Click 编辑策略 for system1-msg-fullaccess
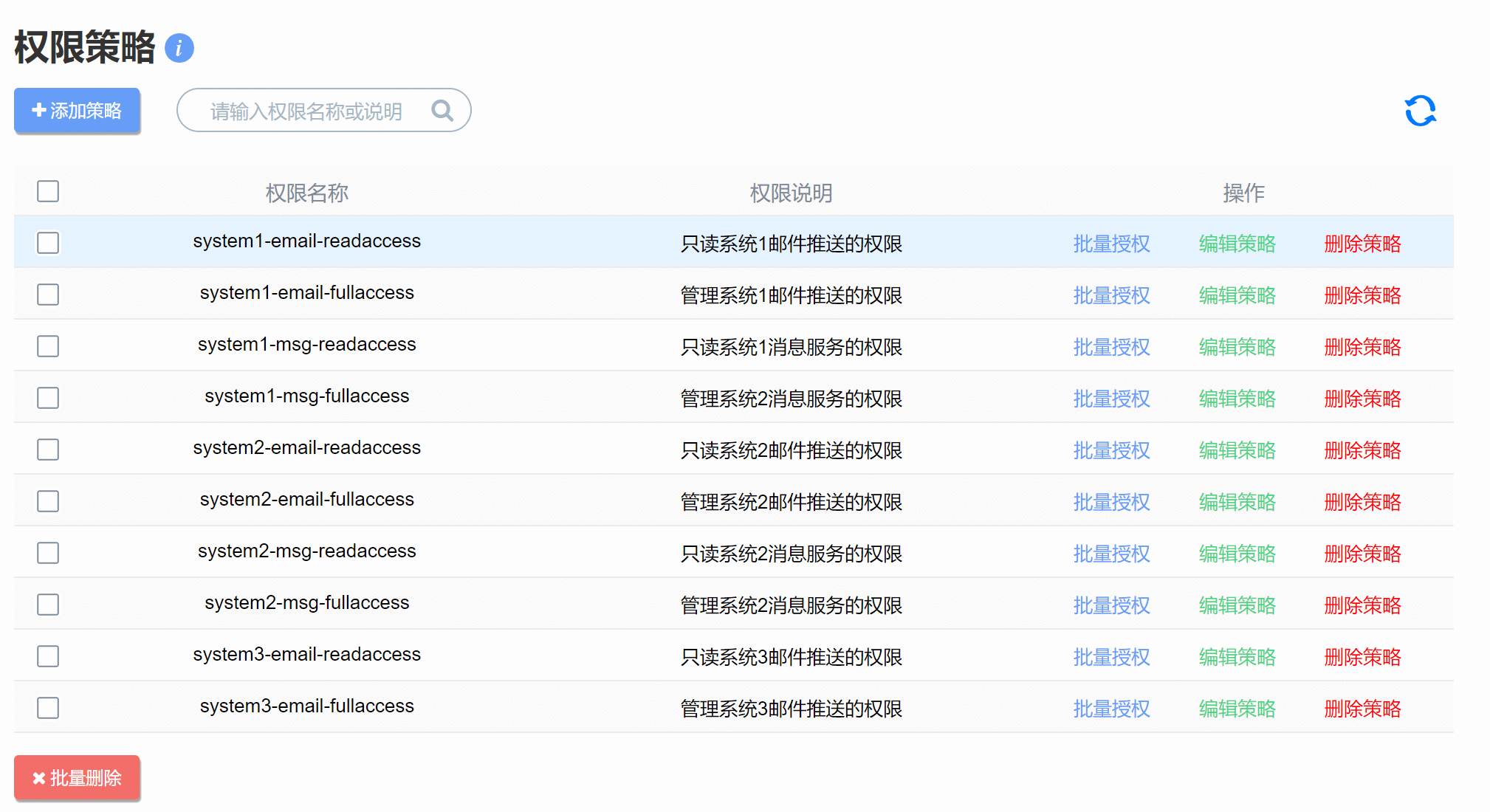The height and width of the screenshot is (812, 1490). point(1237,399)
